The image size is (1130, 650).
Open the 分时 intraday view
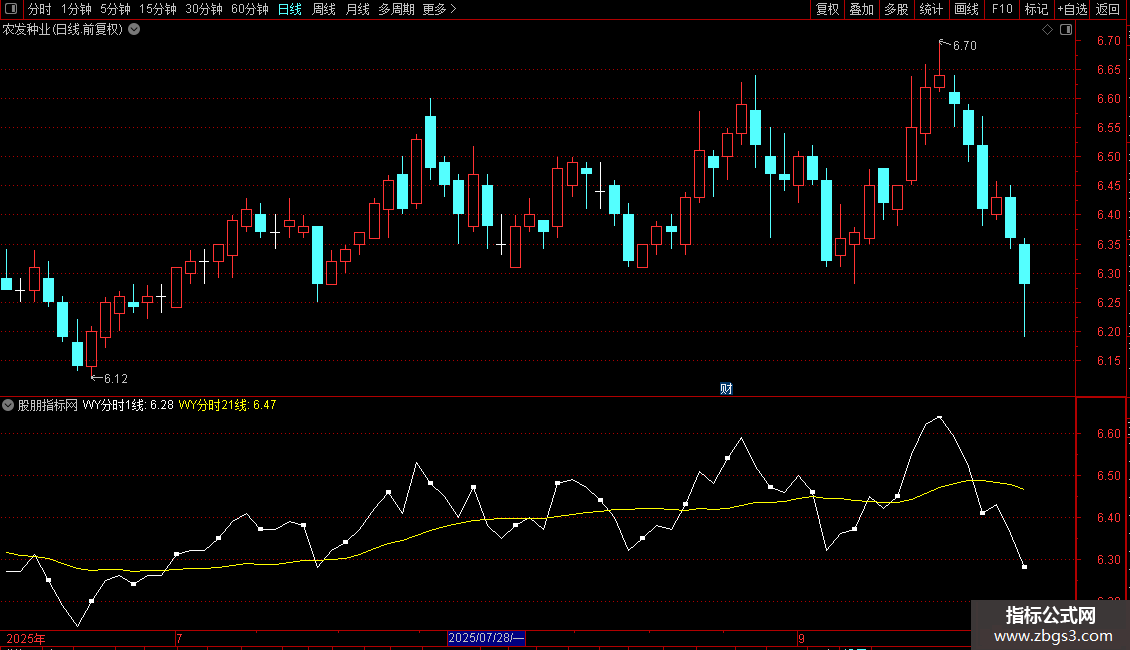click(40, 9)
